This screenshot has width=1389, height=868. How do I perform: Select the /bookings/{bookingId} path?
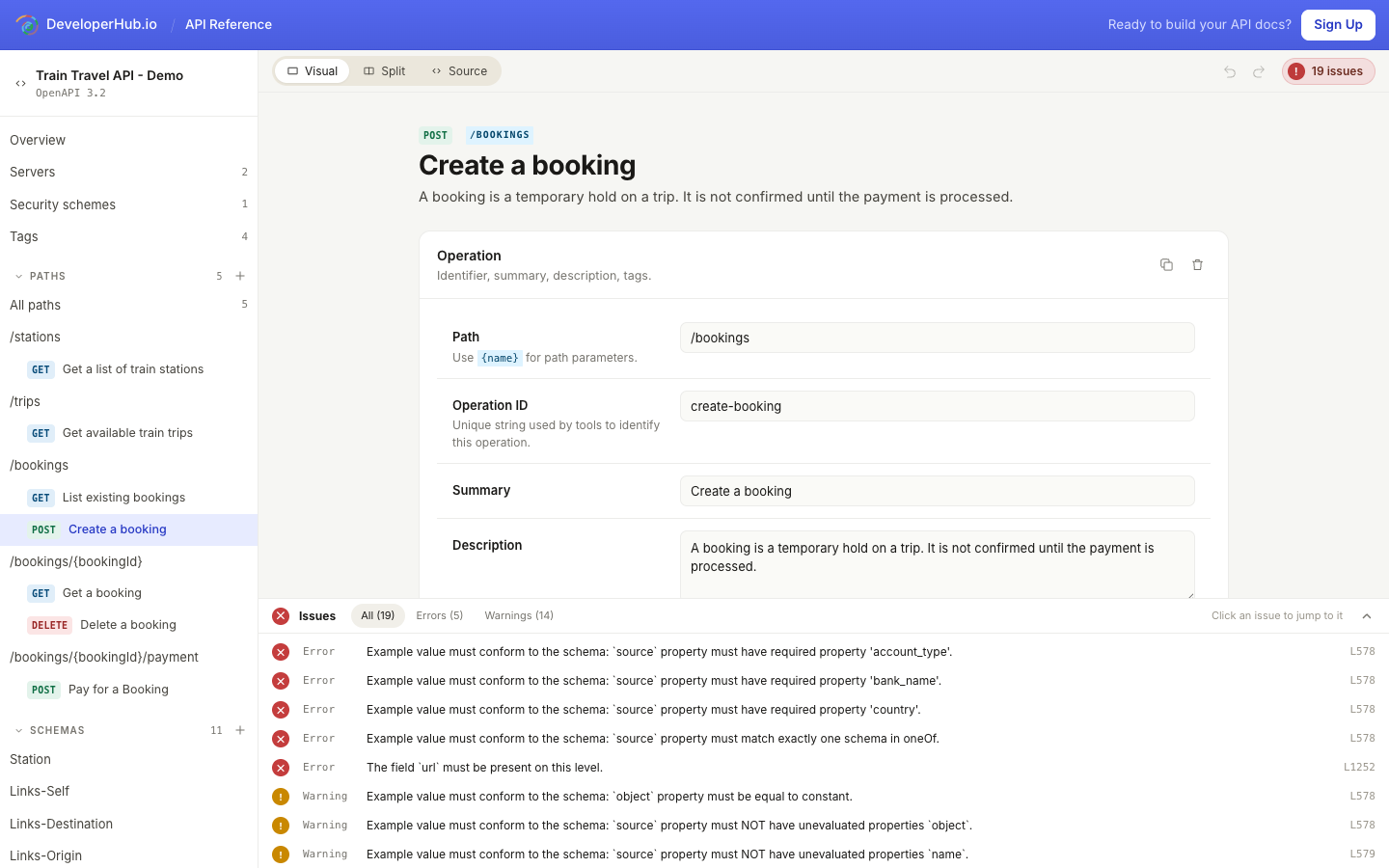(128, 561)
